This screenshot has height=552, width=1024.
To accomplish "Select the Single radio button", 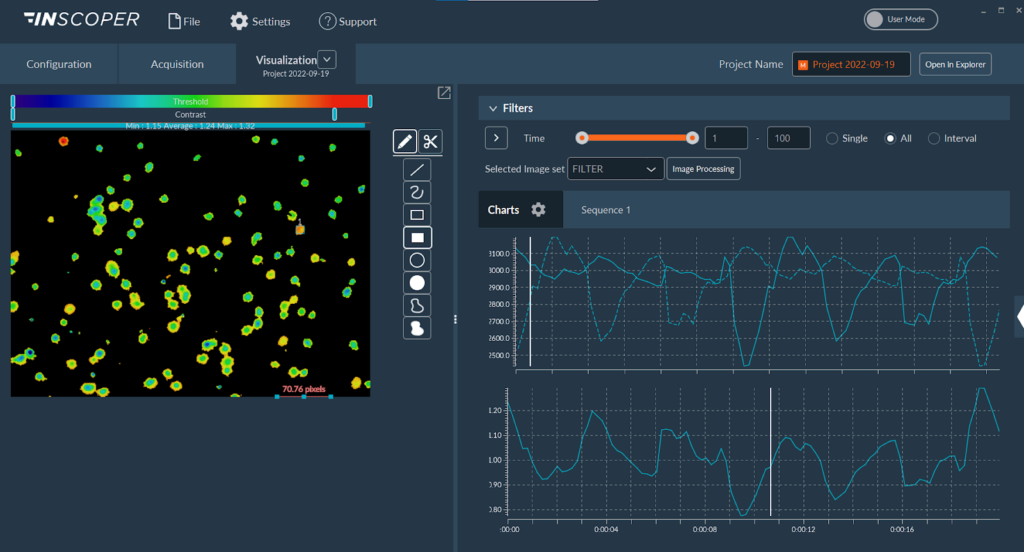I will tap(832, 138).
